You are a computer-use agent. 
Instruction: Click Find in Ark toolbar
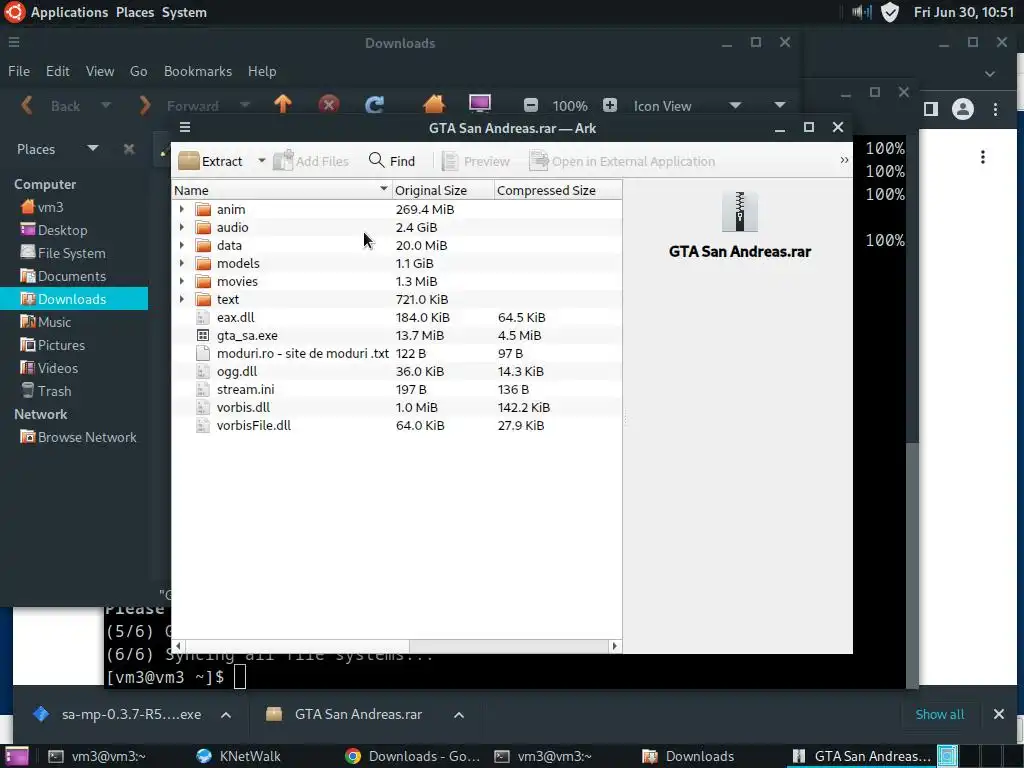tap(392, 161)
